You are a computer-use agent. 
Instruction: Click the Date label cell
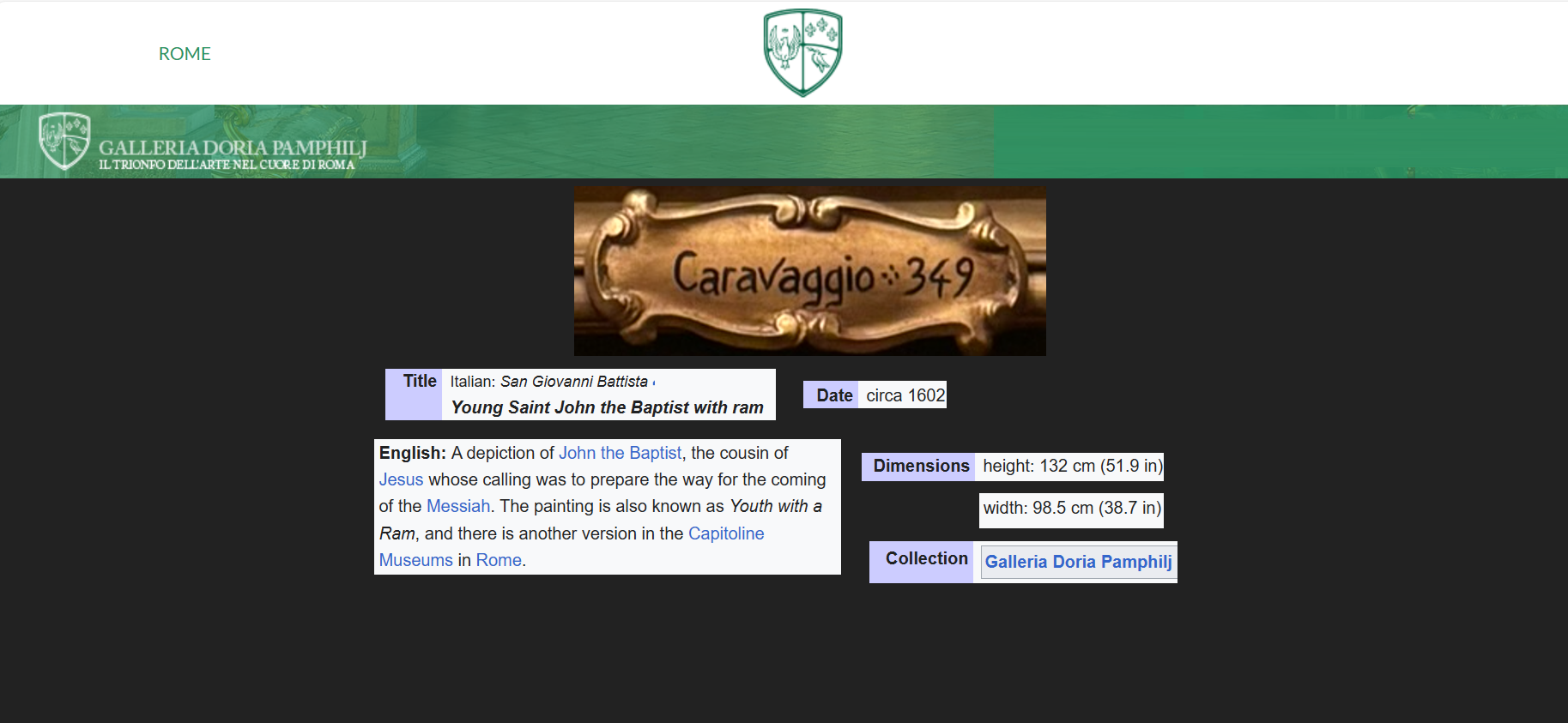coord(832,395)
